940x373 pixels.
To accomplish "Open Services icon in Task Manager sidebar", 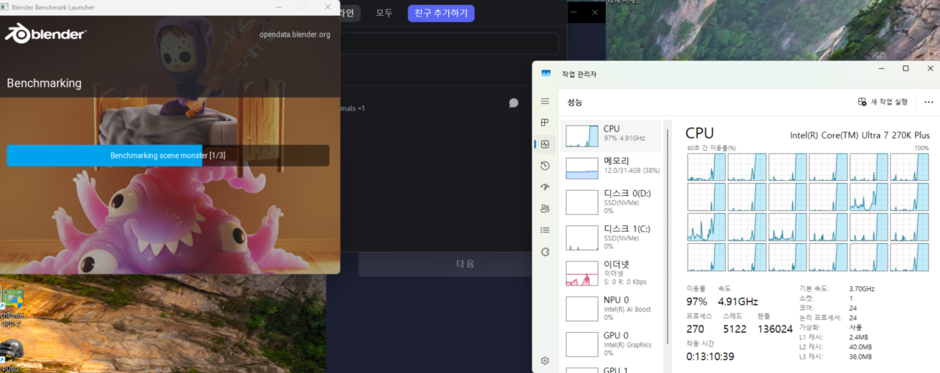I will [544, 252].
